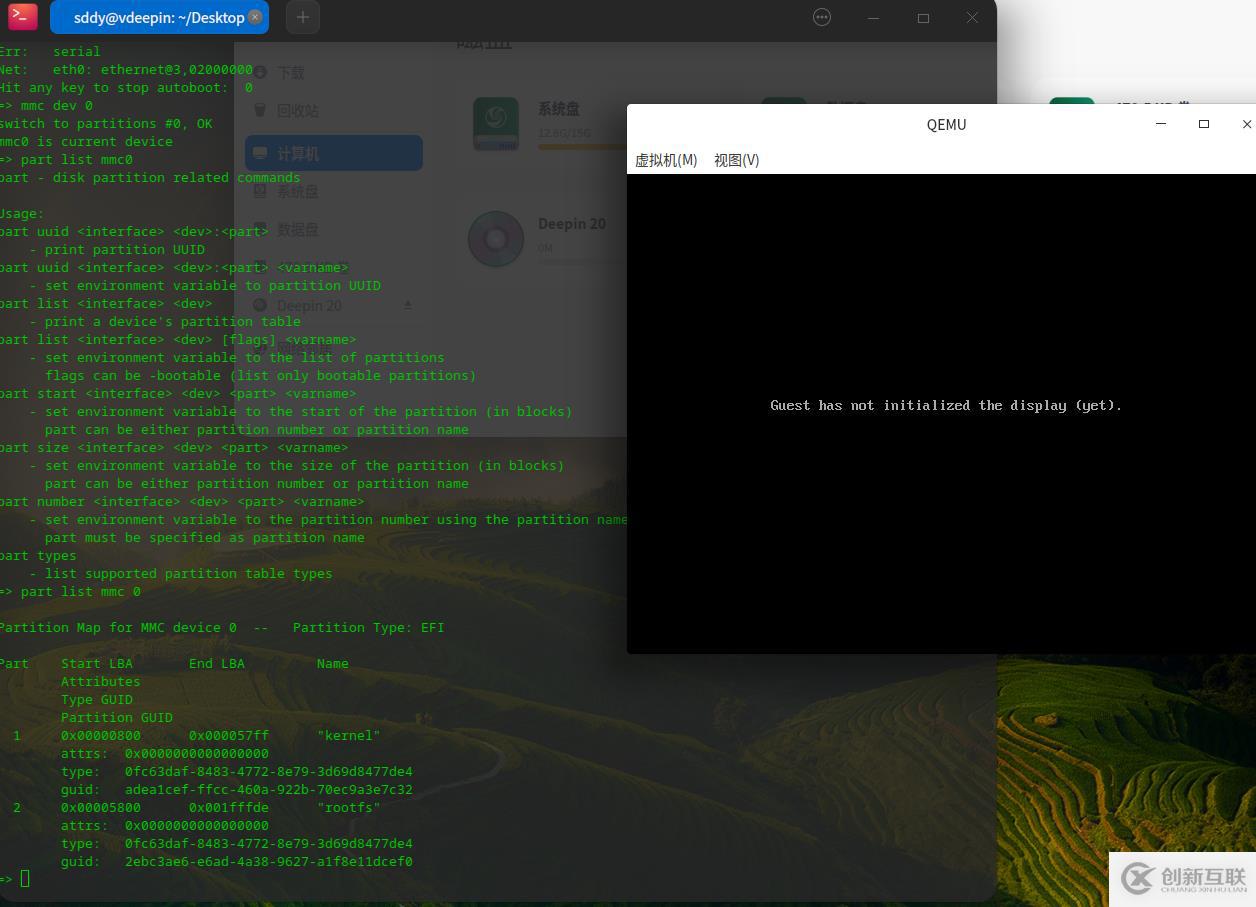
Task: Minimize the QEMU window
Action: pyautogui.click(x=1161, y=124)
